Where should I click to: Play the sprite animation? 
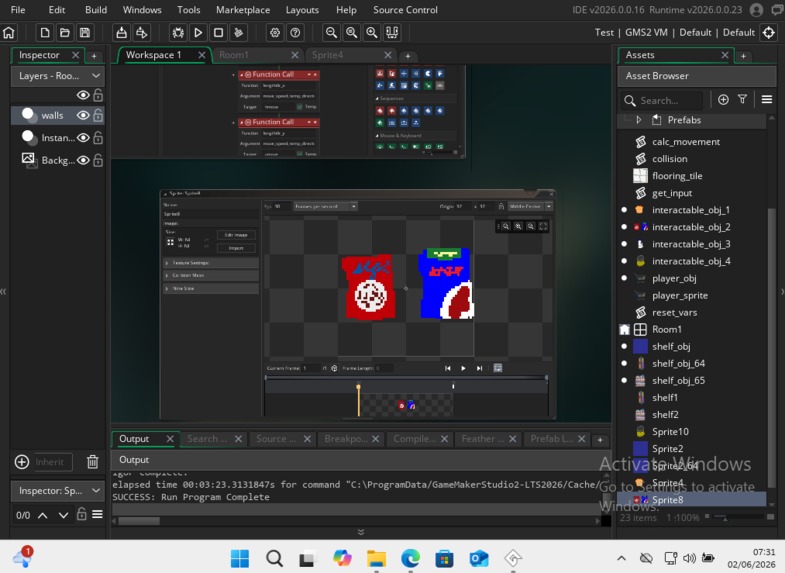[463, 368]
